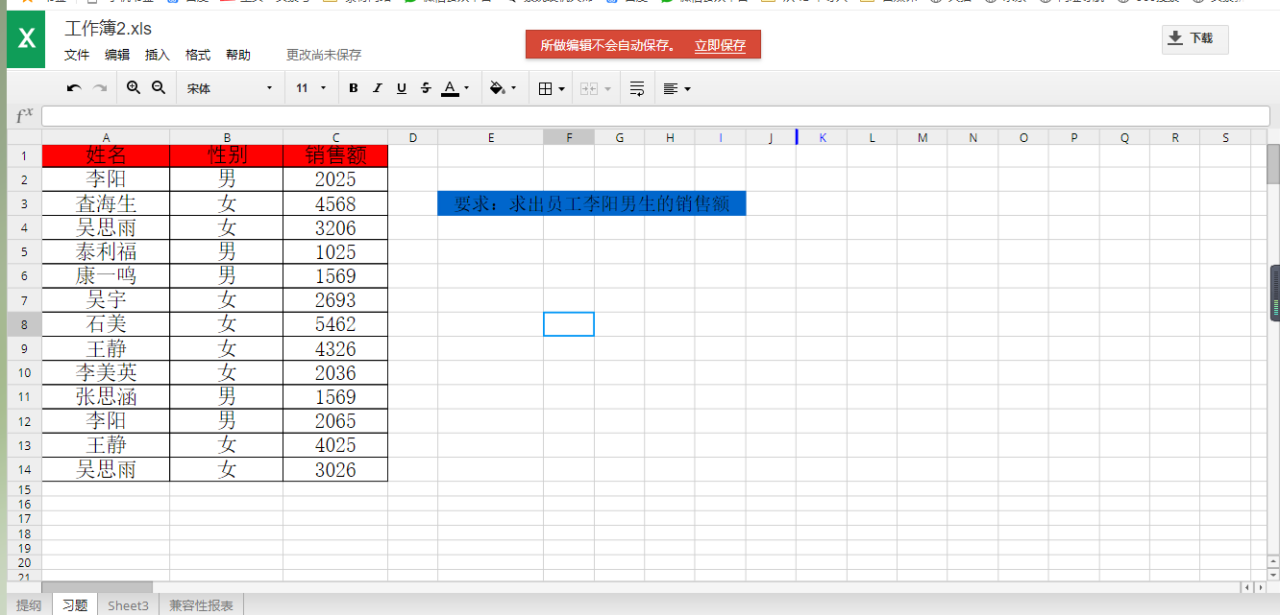Select column B header

click(227, 137)
